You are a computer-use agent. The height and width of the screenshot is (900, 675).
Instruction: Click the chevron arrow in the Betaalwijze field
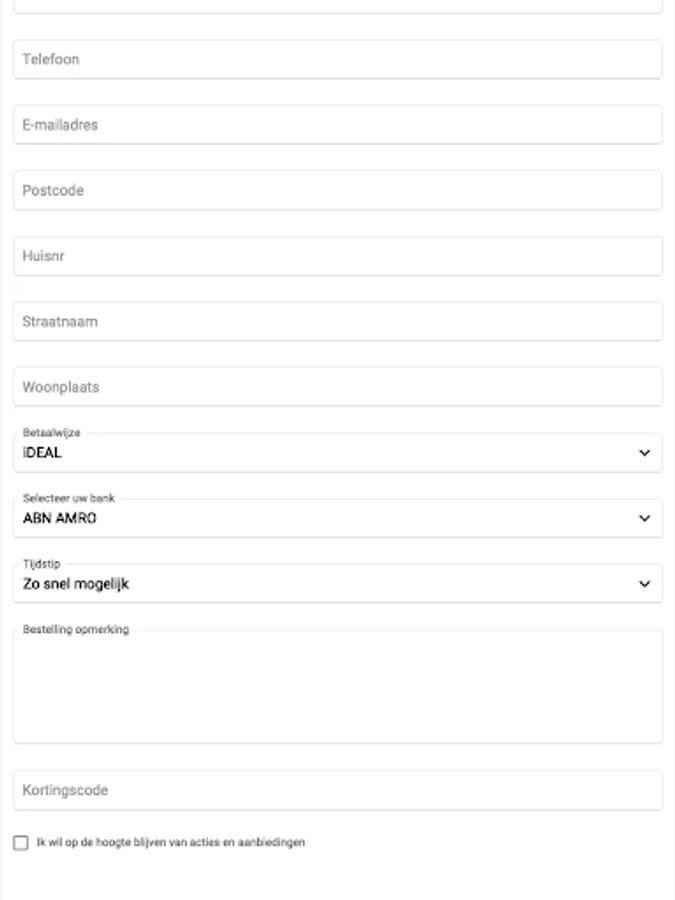tap(644, 453)
